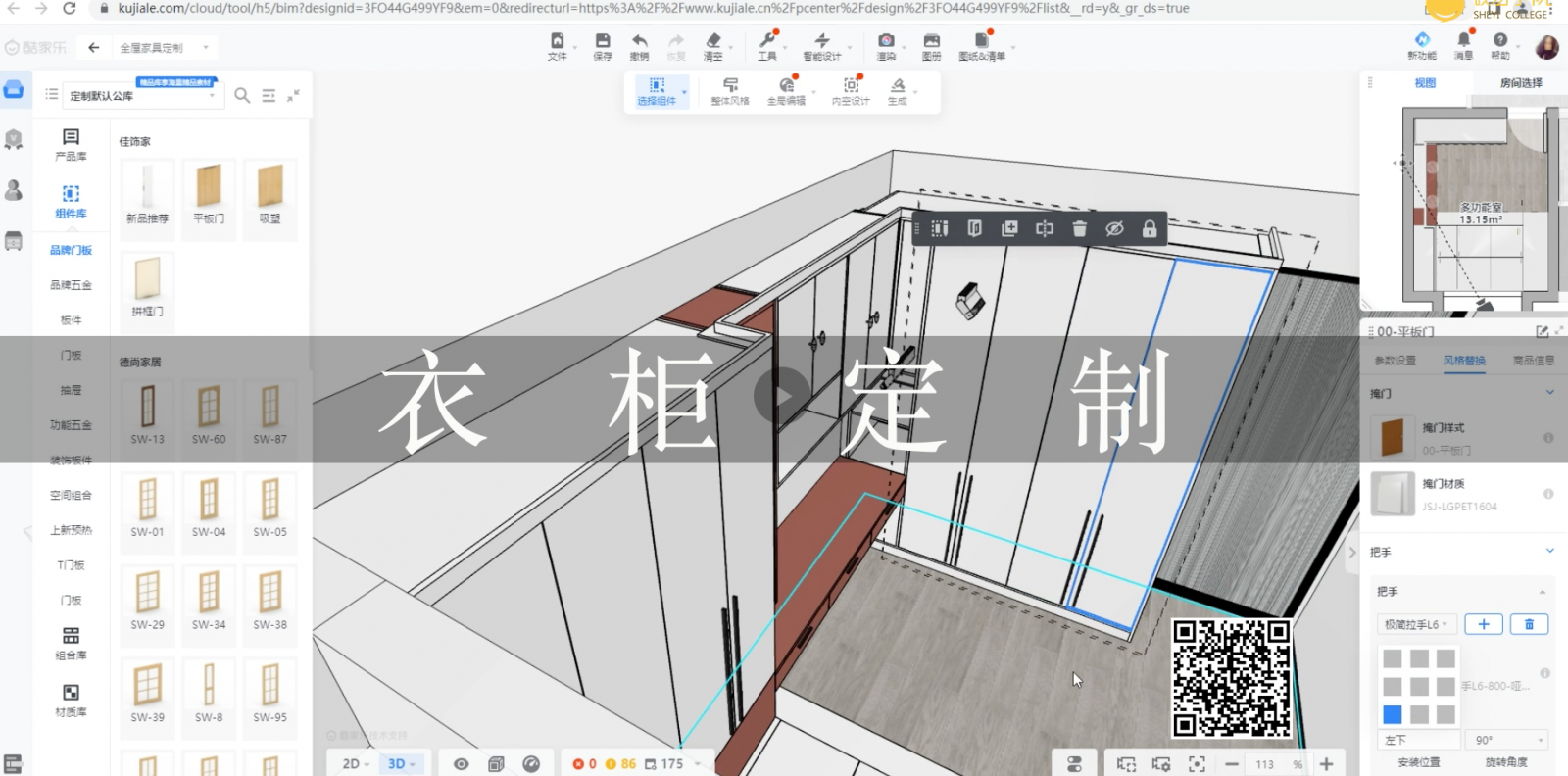Click the 撤销 (Undo) arrow icon
1568x776 pixels.
pyautogui.click(x=639, y=42)
